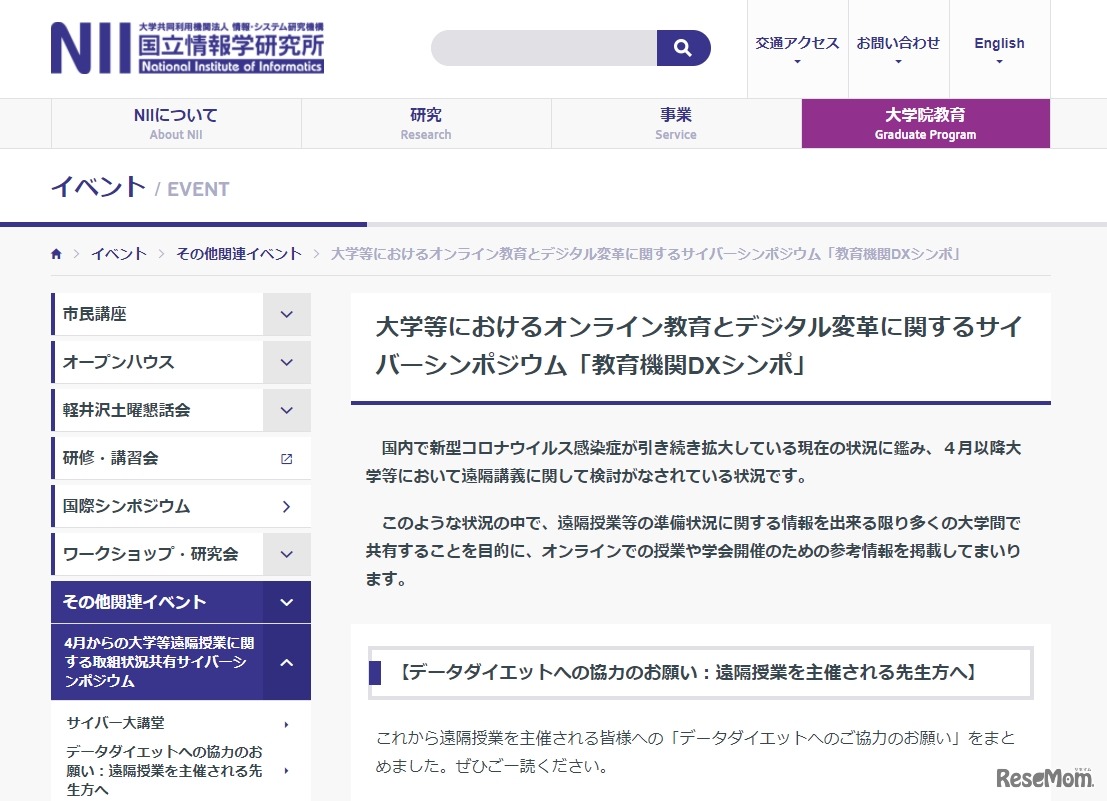
Task: Expand the ワークショップ・研究会 section chevron
Action: click(286, 554)
